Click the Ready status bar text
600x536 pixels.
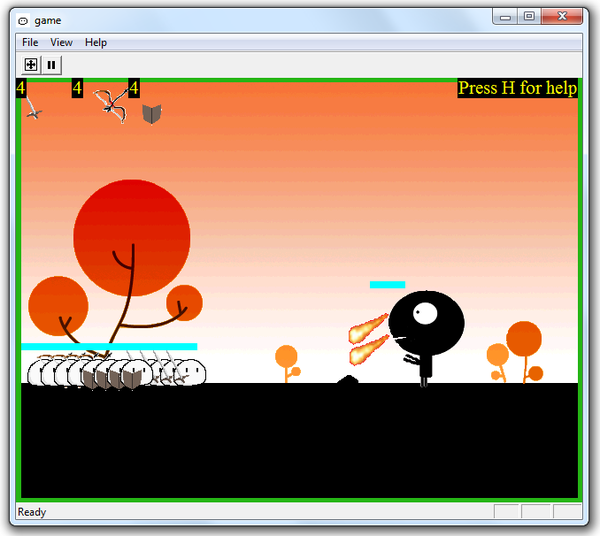click(x=32, y=512)
